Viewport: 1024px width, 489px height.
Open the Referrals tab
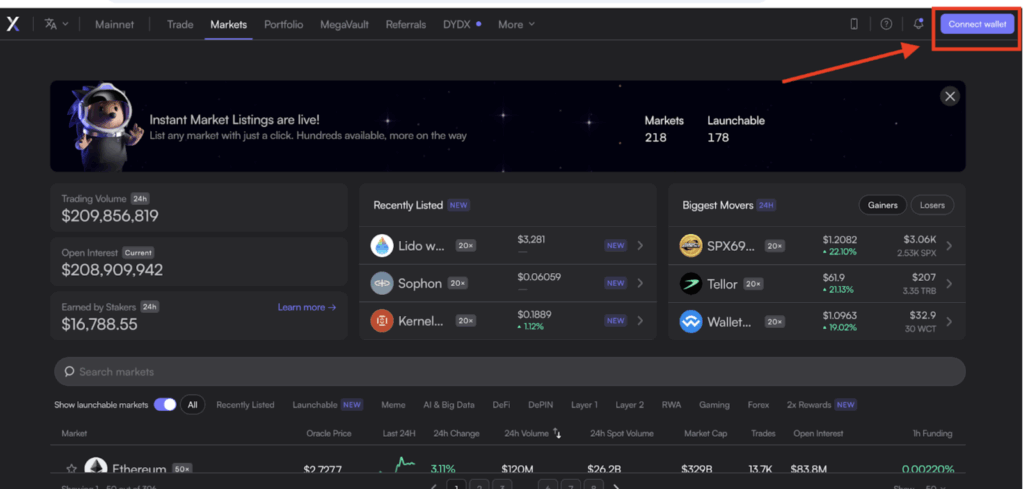click(406, 25)
